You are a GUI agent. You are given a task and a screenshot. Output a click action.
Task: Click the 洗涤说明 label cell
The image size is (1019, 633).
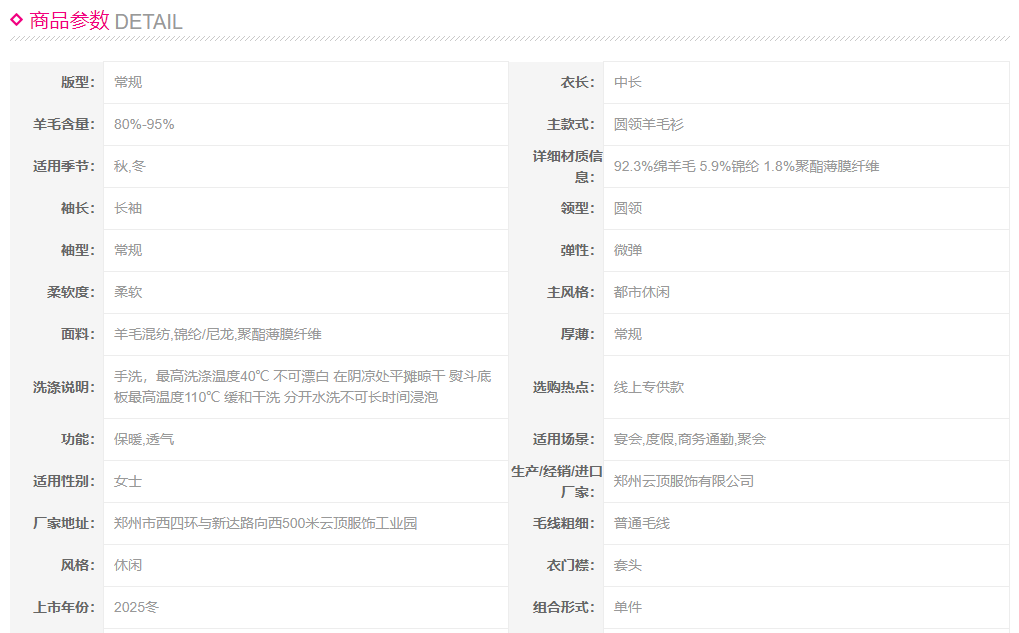pos(63,387)
